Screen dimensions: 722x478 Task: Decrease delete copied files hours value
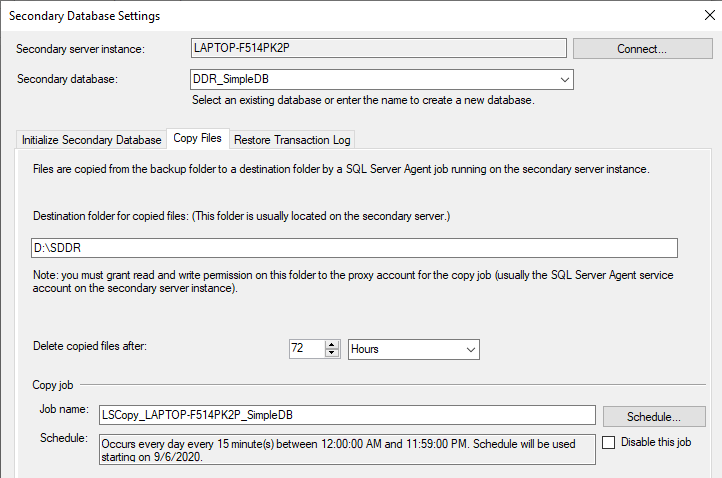click(x=332, y=354)
